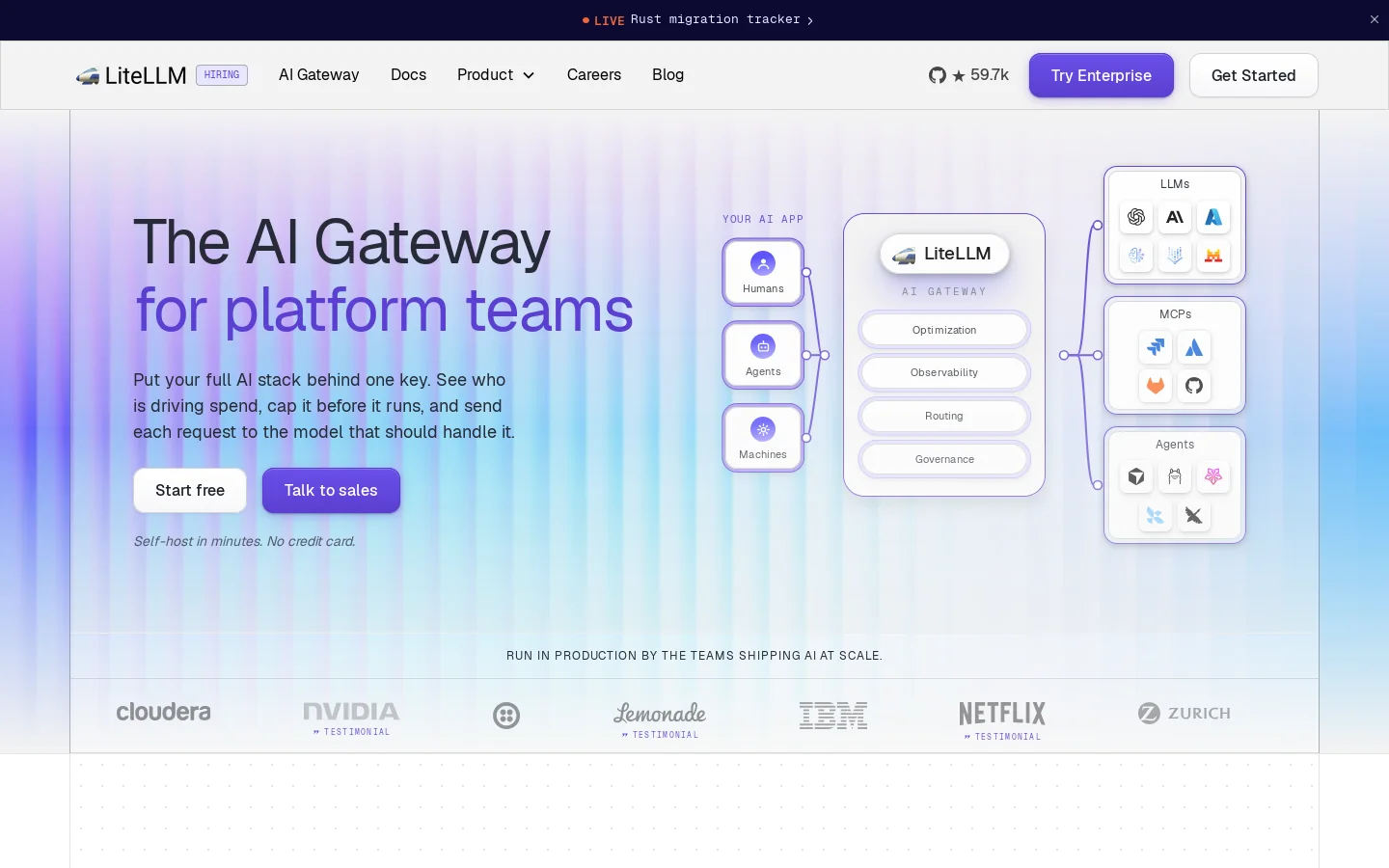Click the Zurich logo
The image size is (1389, 868).
coord(1184,713)
